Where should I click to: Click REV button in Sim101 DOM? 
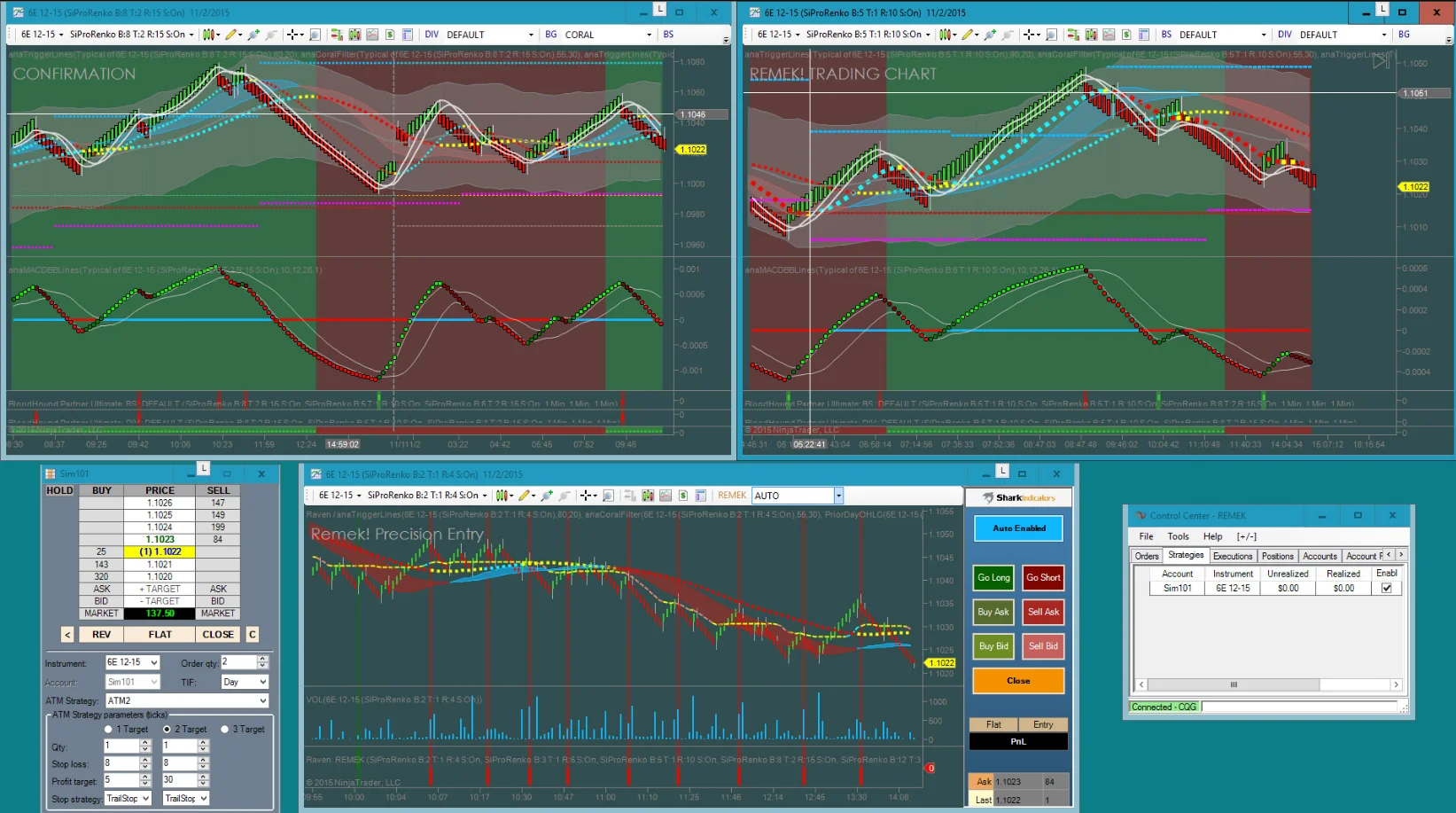pyautogui.click(x=101, y=635)
